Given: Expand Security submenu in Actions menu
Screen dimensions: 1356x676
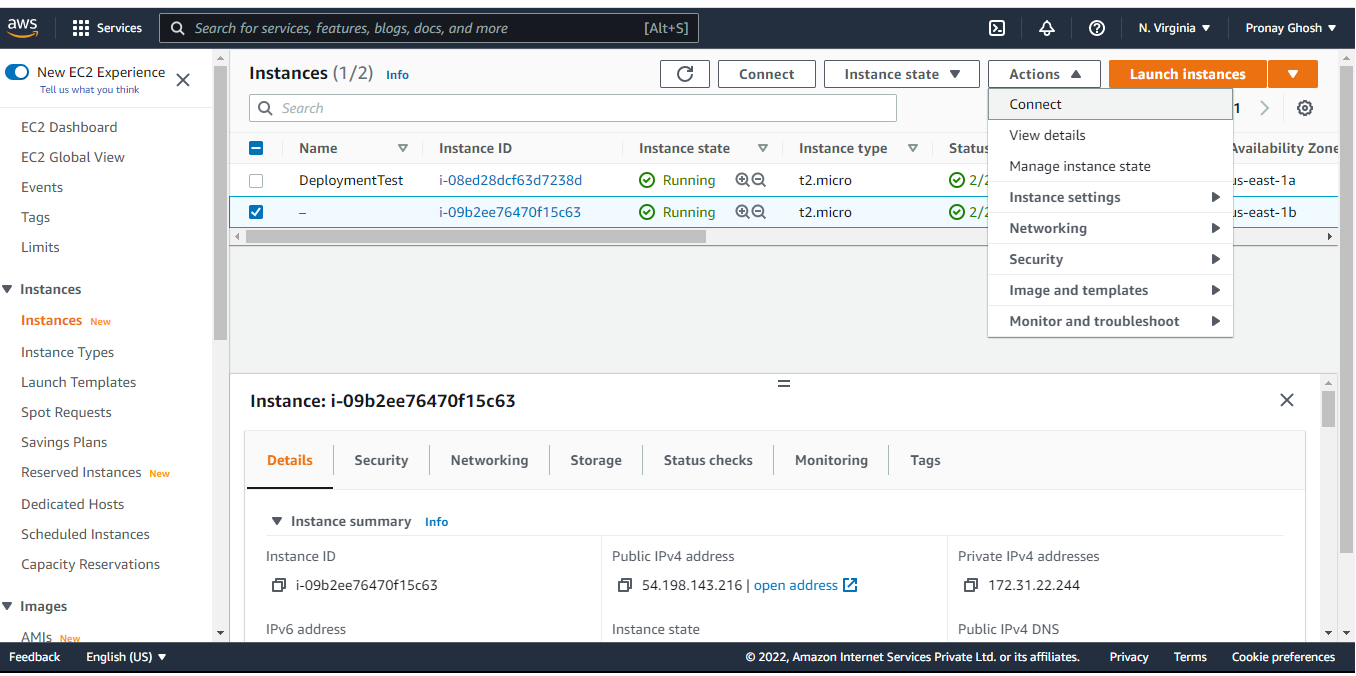Looking at the screenshot, I should [x=1110, y=259].
